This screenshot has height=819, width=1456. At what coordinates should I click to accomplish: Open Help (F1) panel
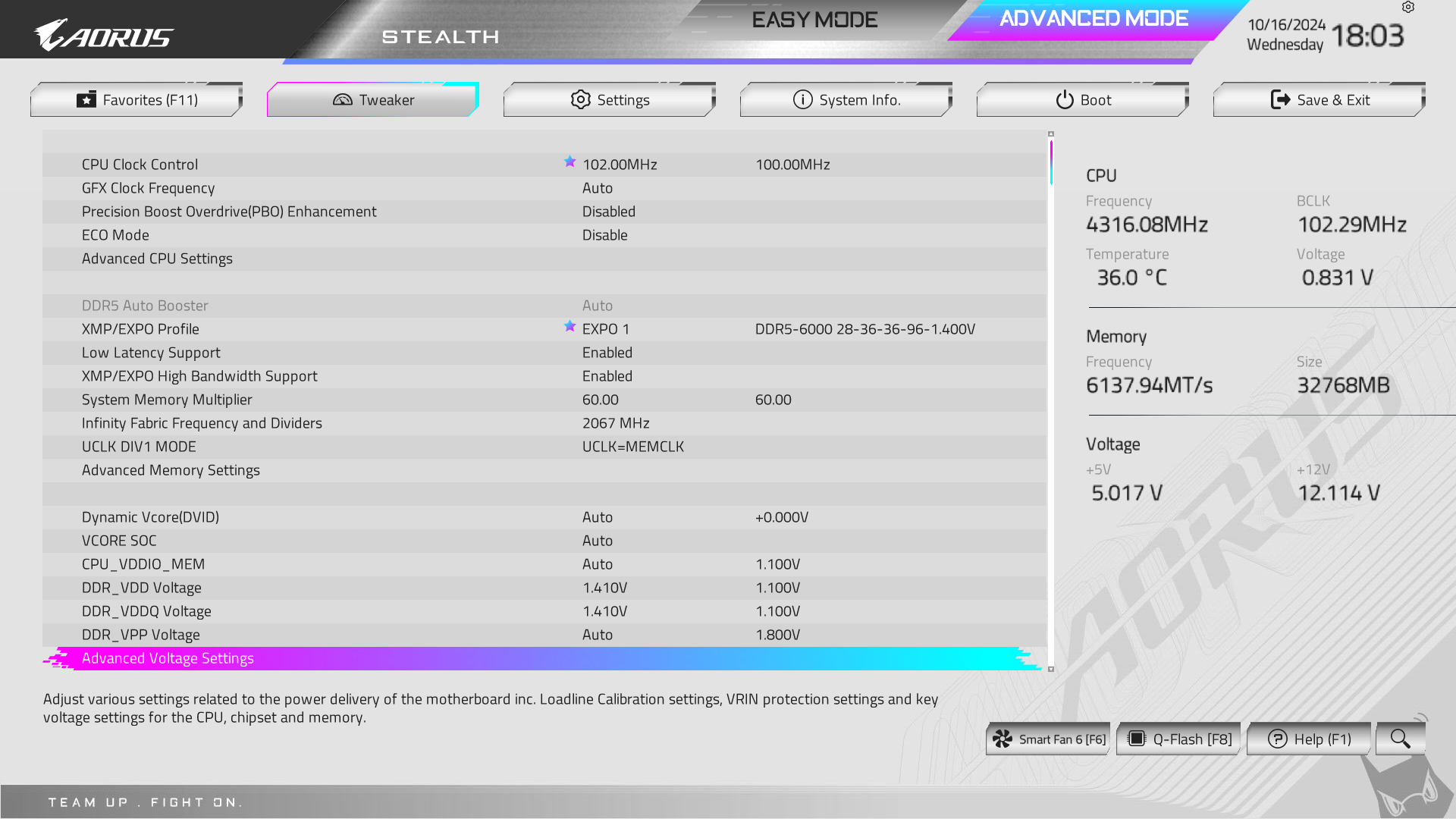[1310, 739]
